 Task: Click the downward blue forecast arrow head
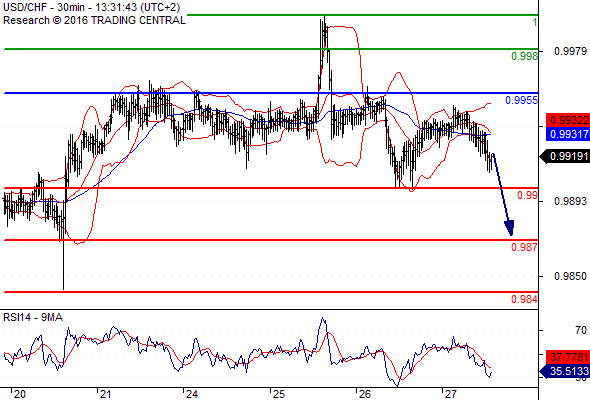pos(509,228)
